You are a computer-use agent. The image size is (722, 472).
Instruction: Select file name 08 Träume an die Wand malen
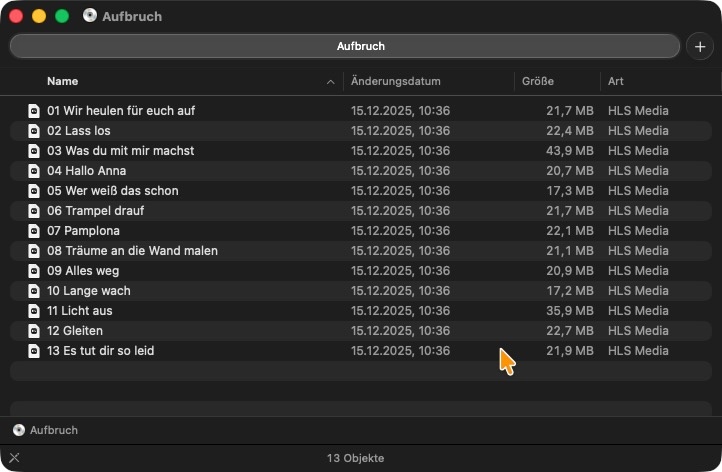132,251
